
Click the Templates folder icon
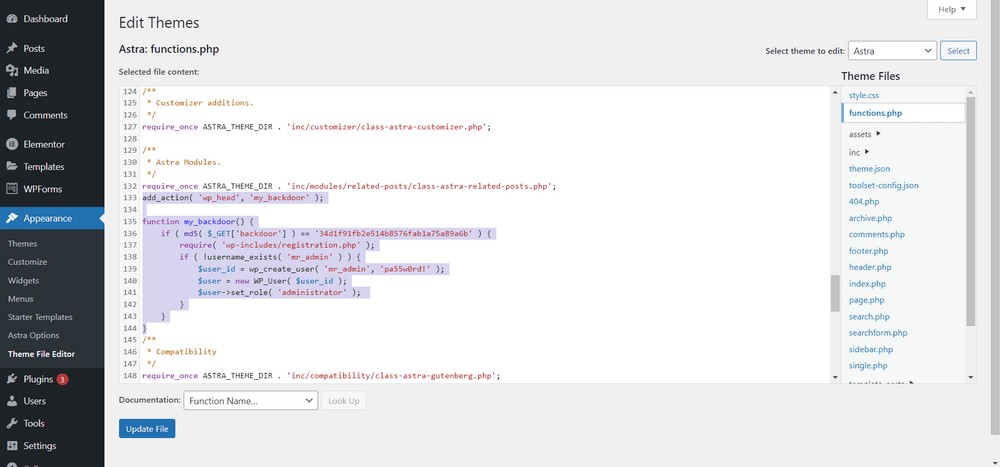(x=11, y=167)
